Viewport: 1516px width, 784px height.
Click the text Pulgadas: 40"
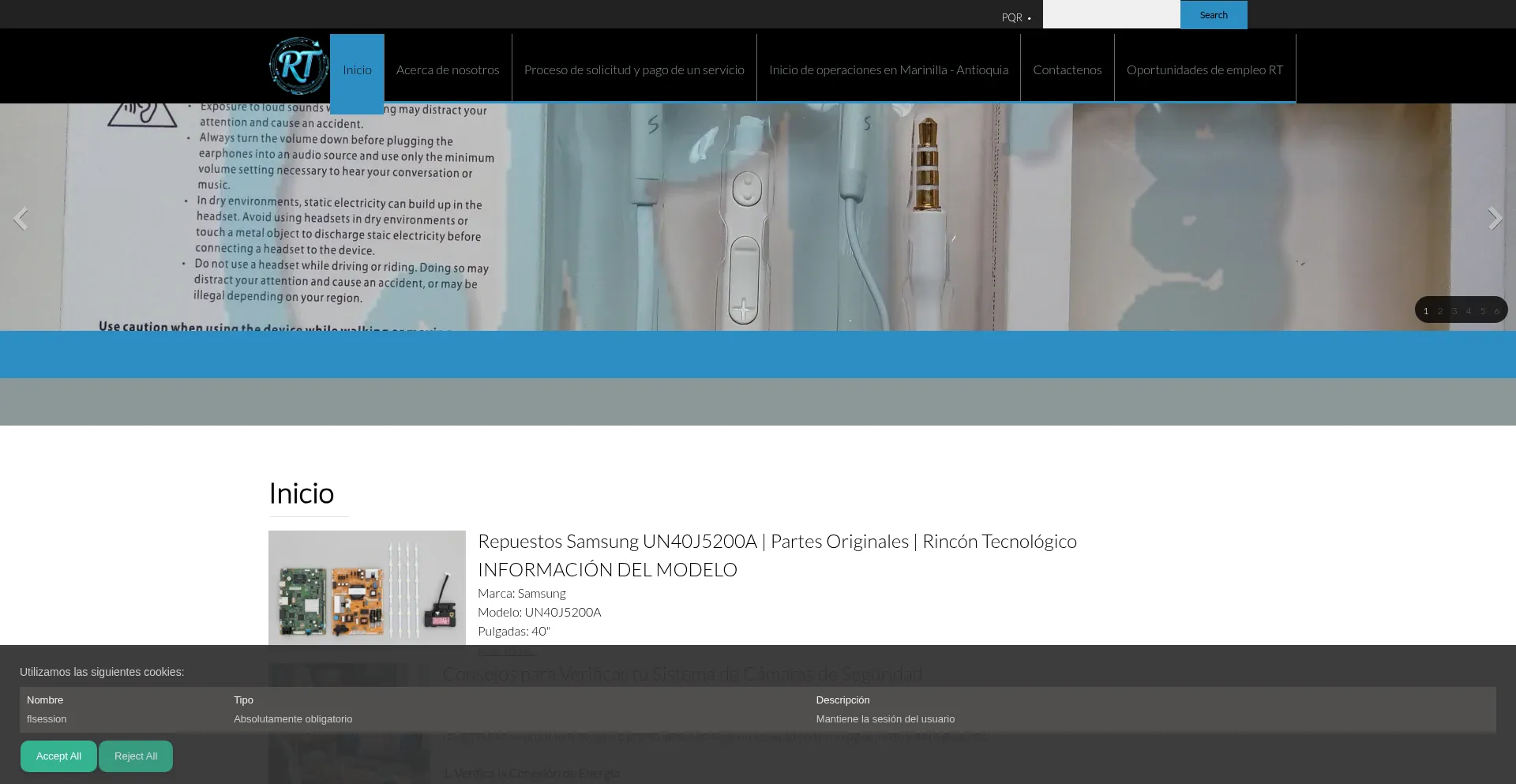pos(514,632)
